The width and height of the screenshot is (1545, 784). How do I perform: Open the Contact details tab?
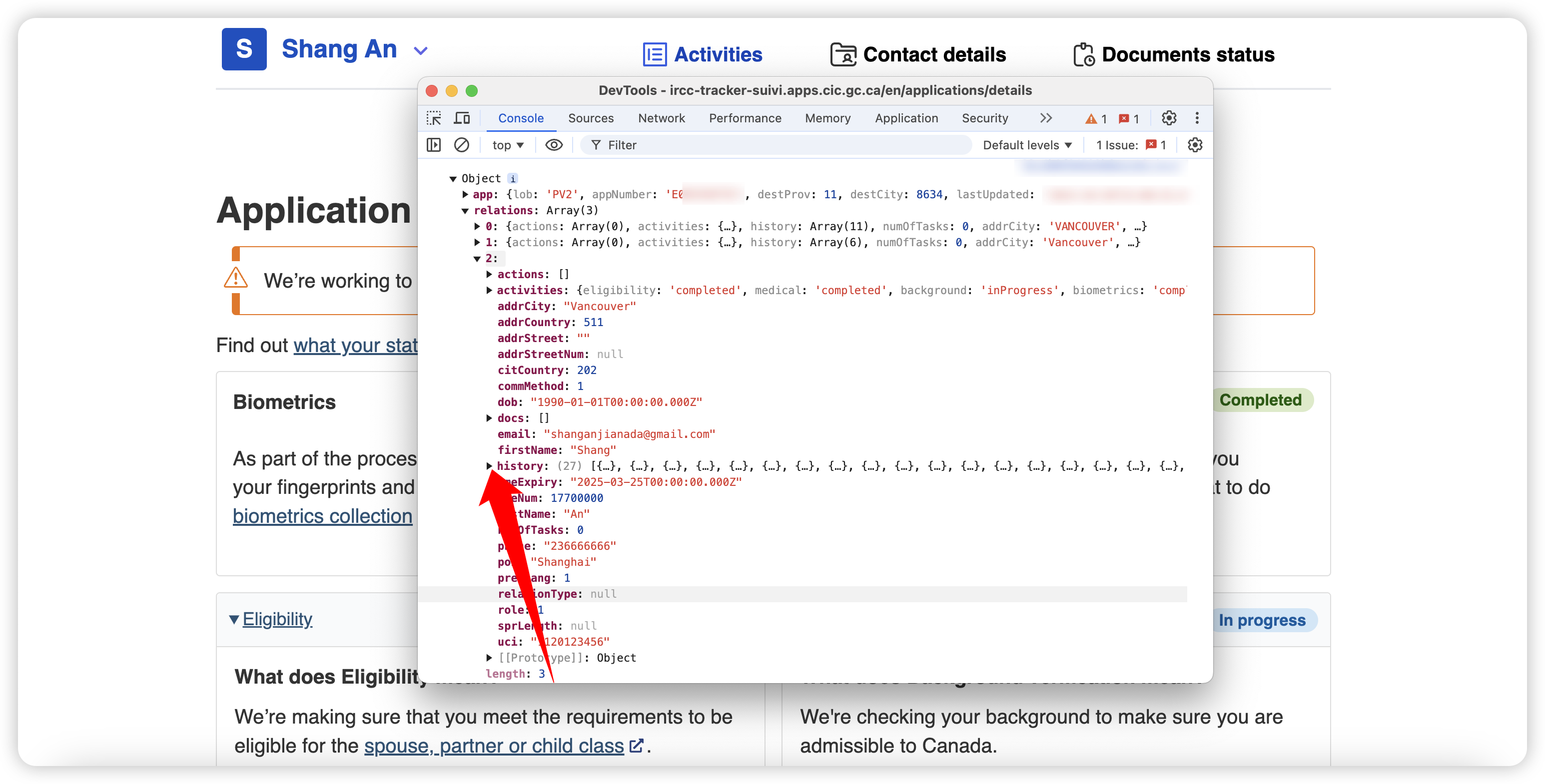tap(918, 54)
